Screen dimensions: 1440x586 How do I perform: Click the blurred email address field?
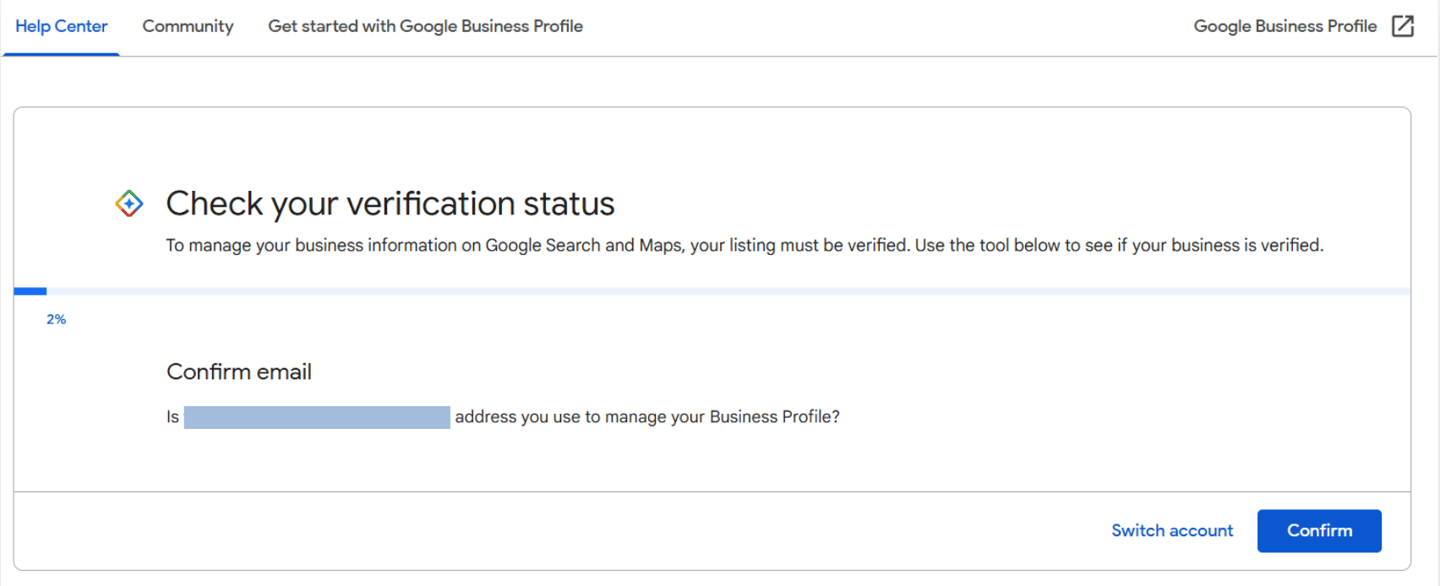[317, 417]
